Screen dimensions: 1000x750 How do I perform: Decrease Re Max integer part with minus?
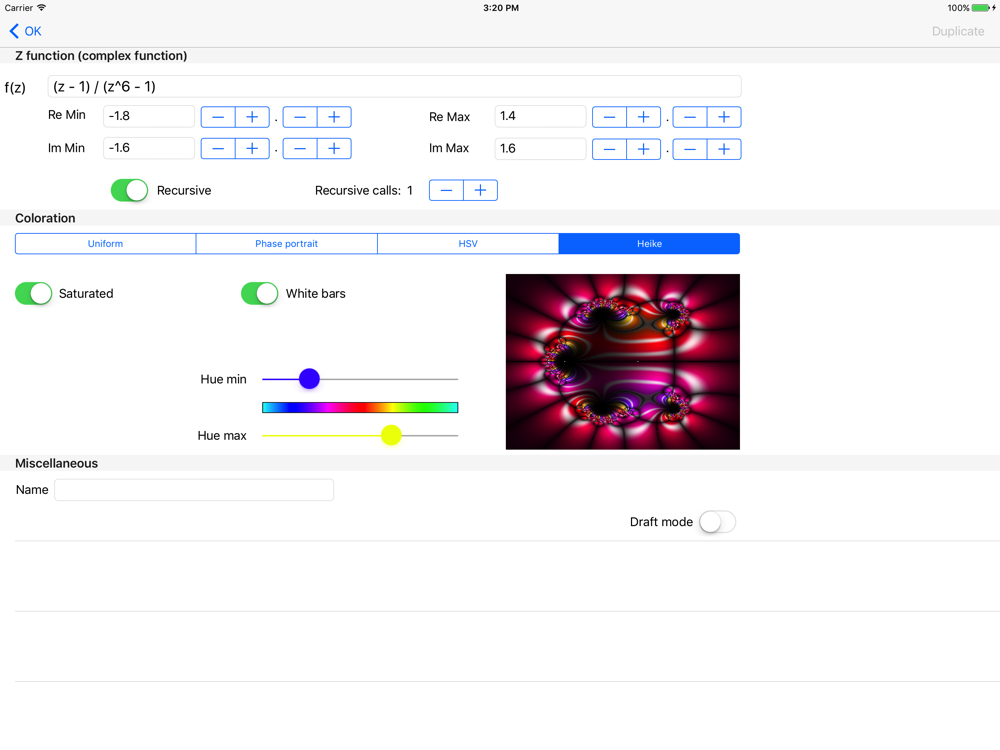tap(609, 117)
